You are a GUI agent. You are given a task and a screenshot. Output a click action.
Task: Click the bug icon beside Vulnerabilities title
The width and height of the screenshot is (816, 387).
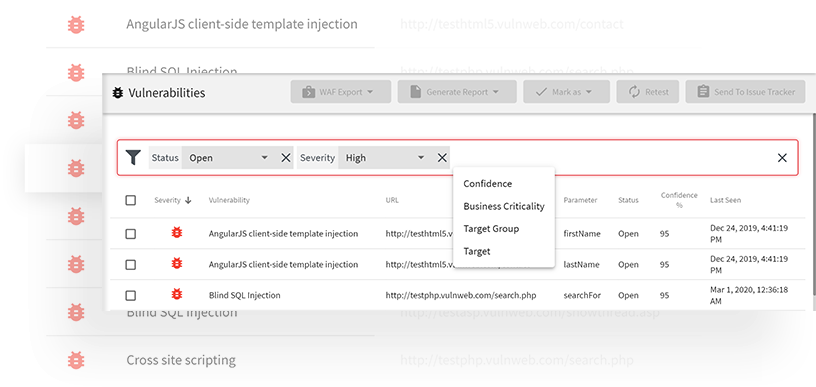click(x=118, y=93)
